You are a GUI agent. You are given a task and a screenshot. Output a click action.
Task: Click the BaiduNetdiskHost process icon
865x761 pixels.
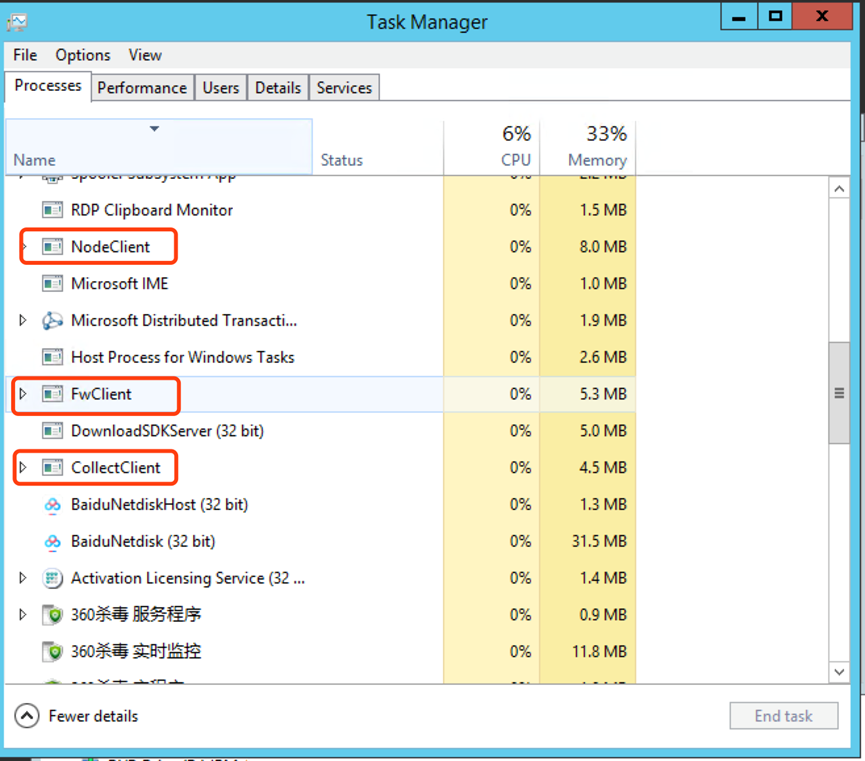53,505
